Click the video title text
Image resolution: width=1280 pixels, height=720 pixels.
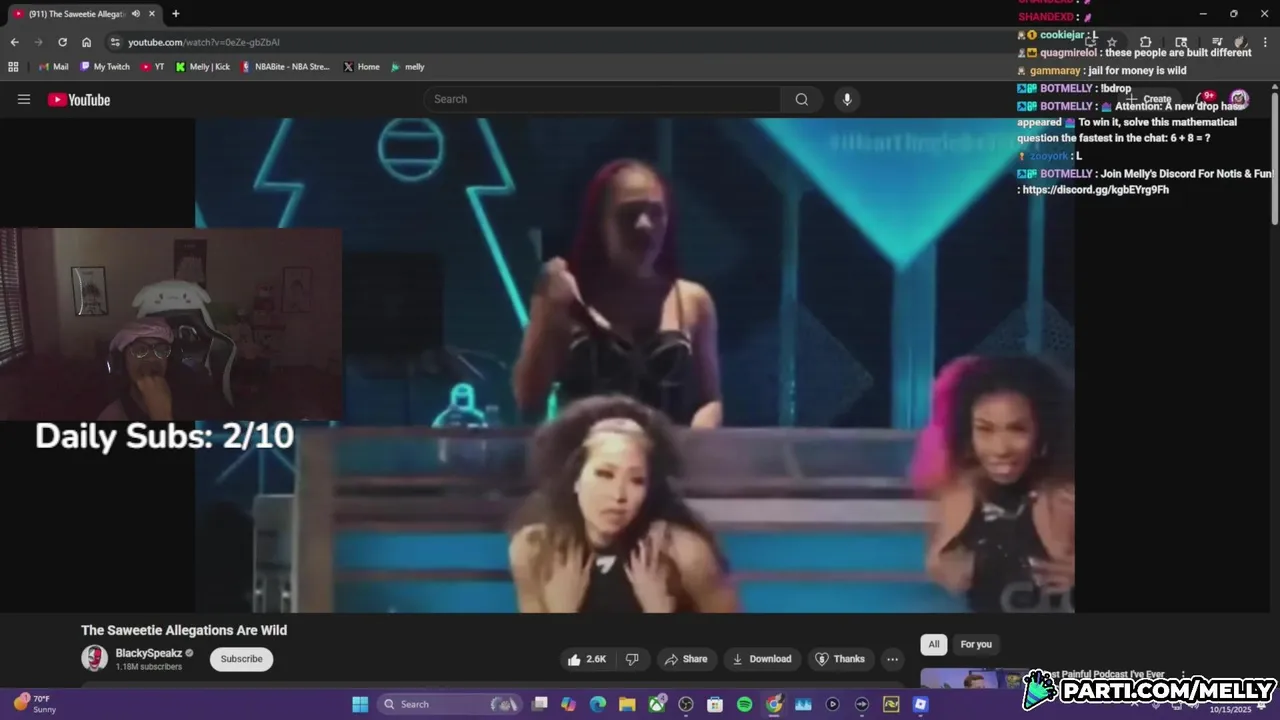[x=184, y=630]
